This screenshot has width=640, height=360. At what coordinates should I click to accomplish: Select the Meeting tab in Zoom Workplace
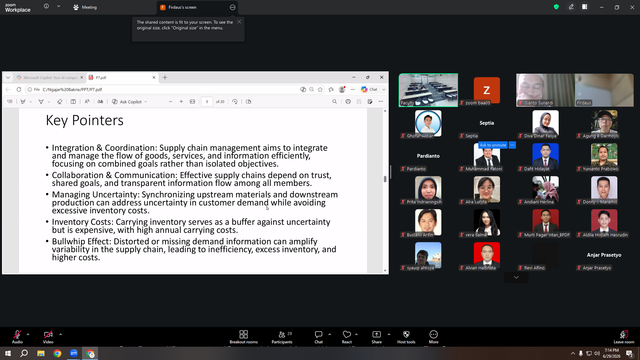tap(85, 7)
